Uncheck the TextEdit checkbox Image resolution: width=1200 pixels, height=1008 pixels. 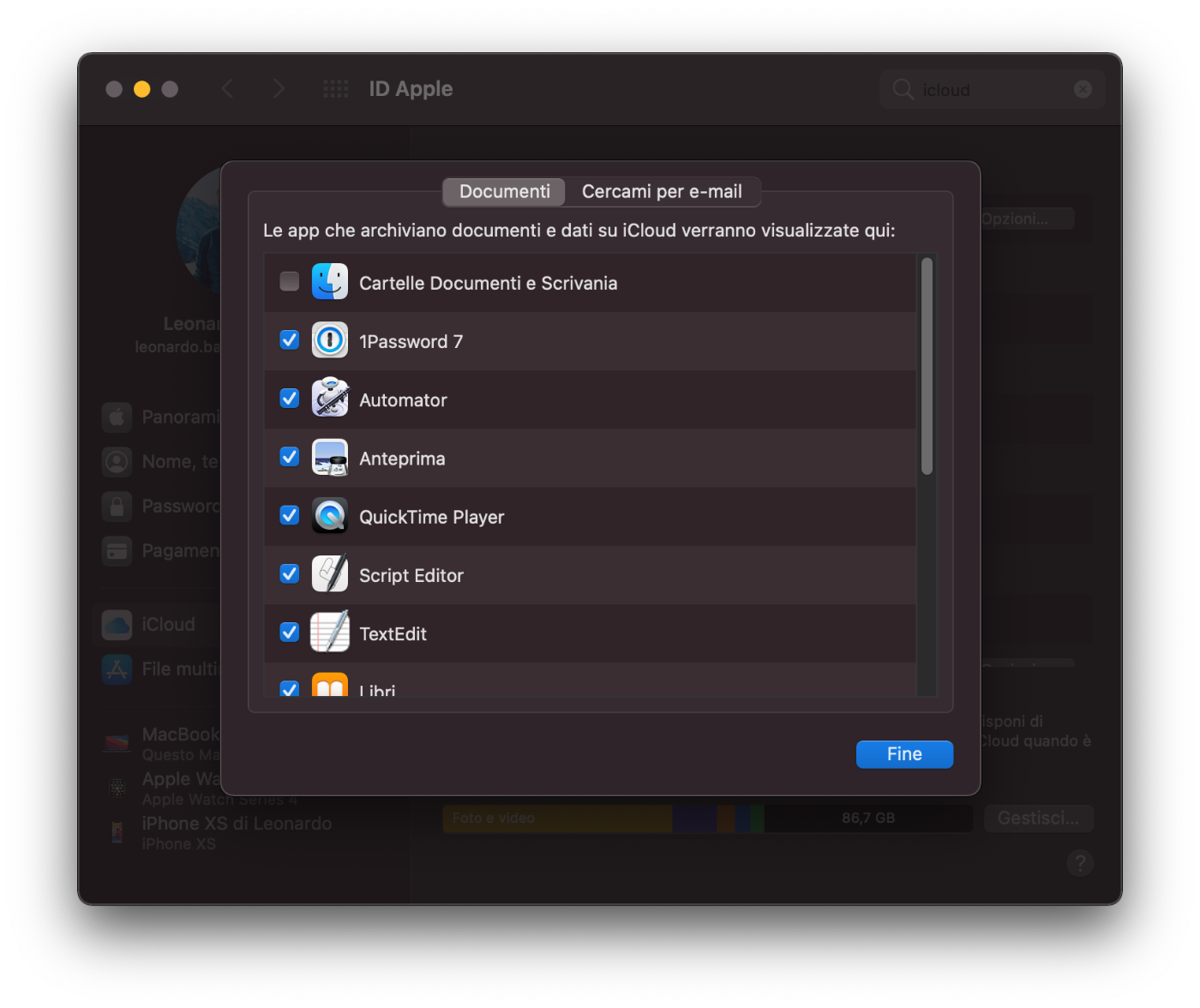coord(290,633)
